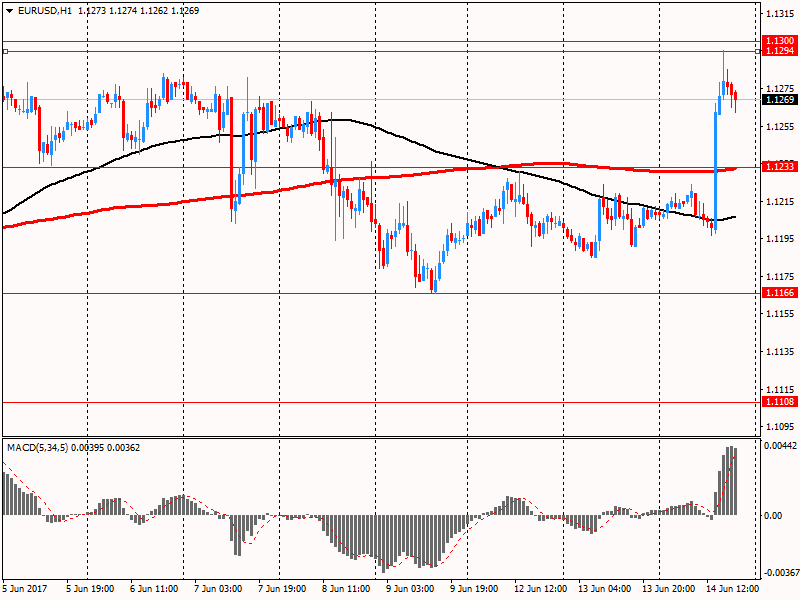Click the red 1.1166 level price tag
The width and height of the screenshot is (800, 600).
point(780,293)
